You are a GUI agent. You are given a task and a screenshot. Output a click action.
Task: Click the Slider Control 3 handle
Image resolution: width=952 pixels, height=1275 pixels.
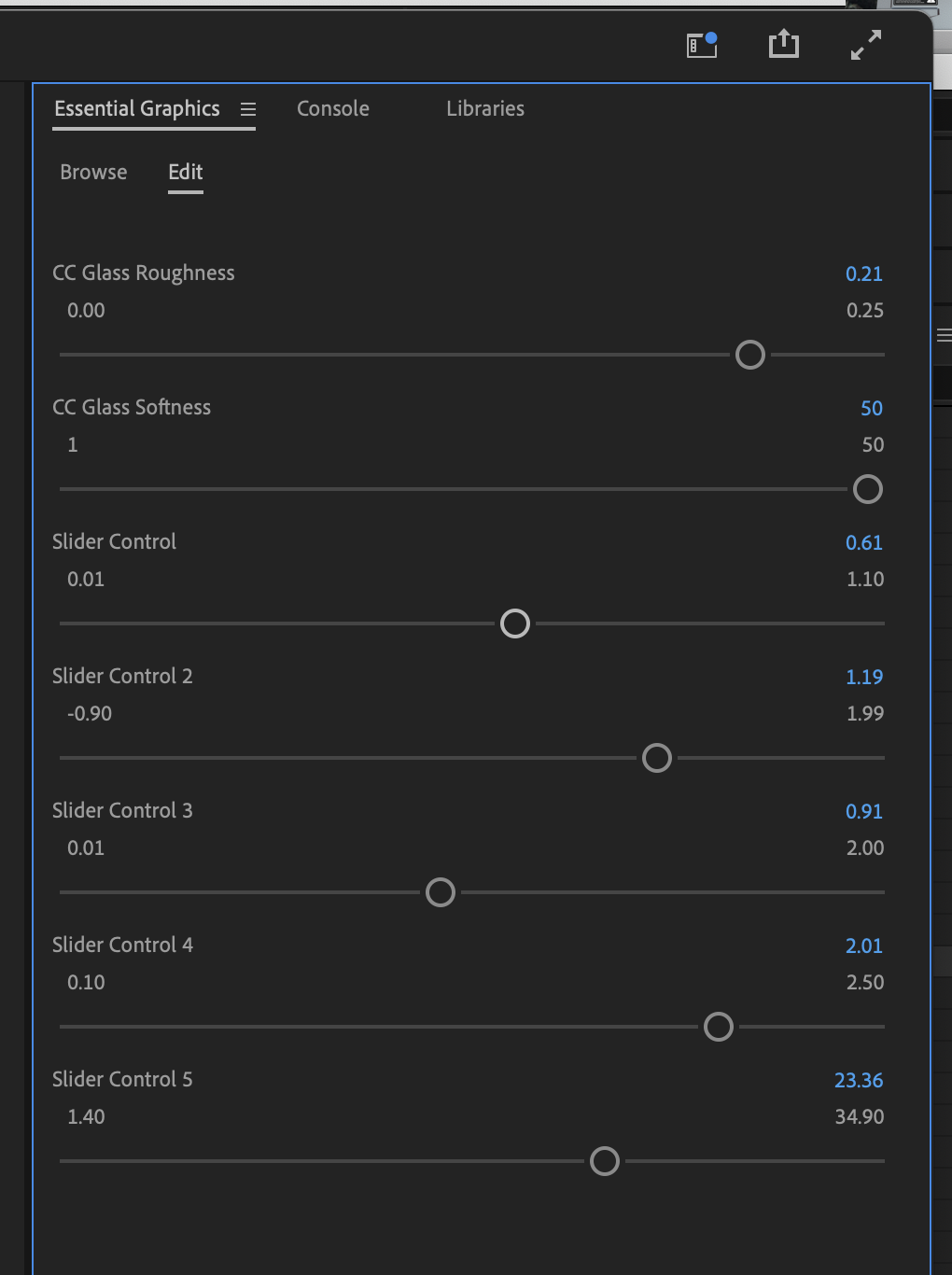coord(441,892)
